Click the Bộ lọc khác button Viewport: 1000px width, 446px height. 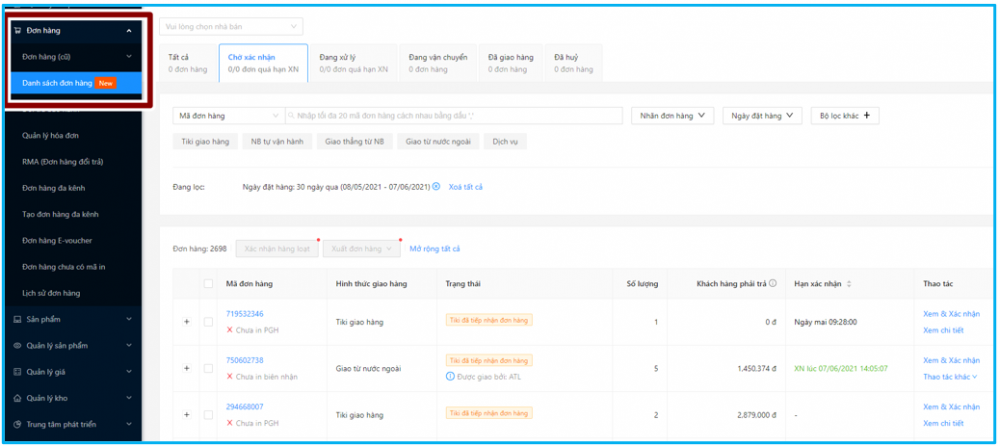(x=844, y=116)
